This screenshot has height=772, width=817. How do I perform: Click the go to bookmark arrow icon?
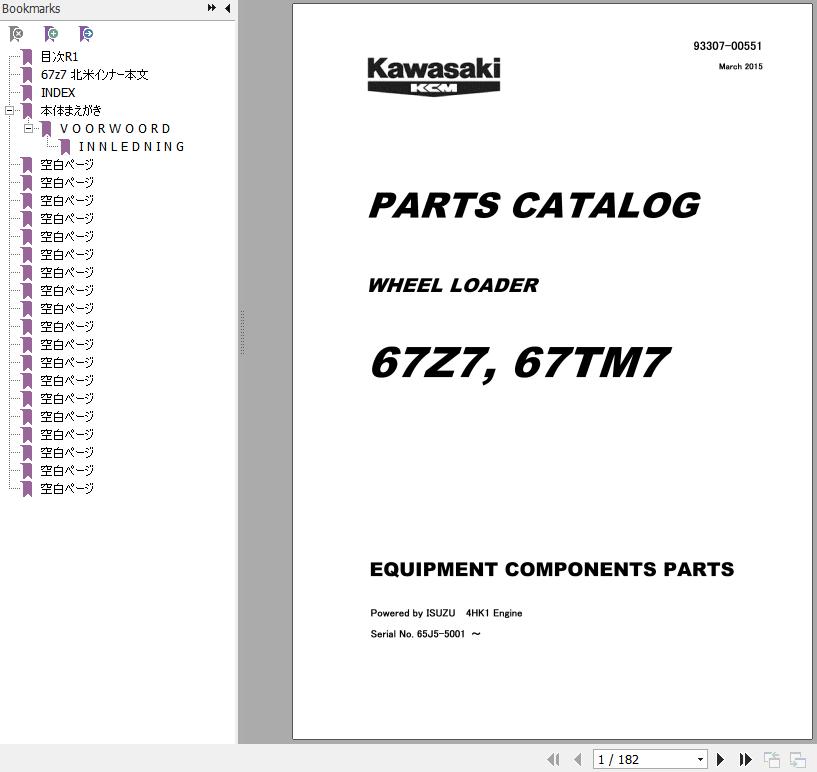pos(86,34)
